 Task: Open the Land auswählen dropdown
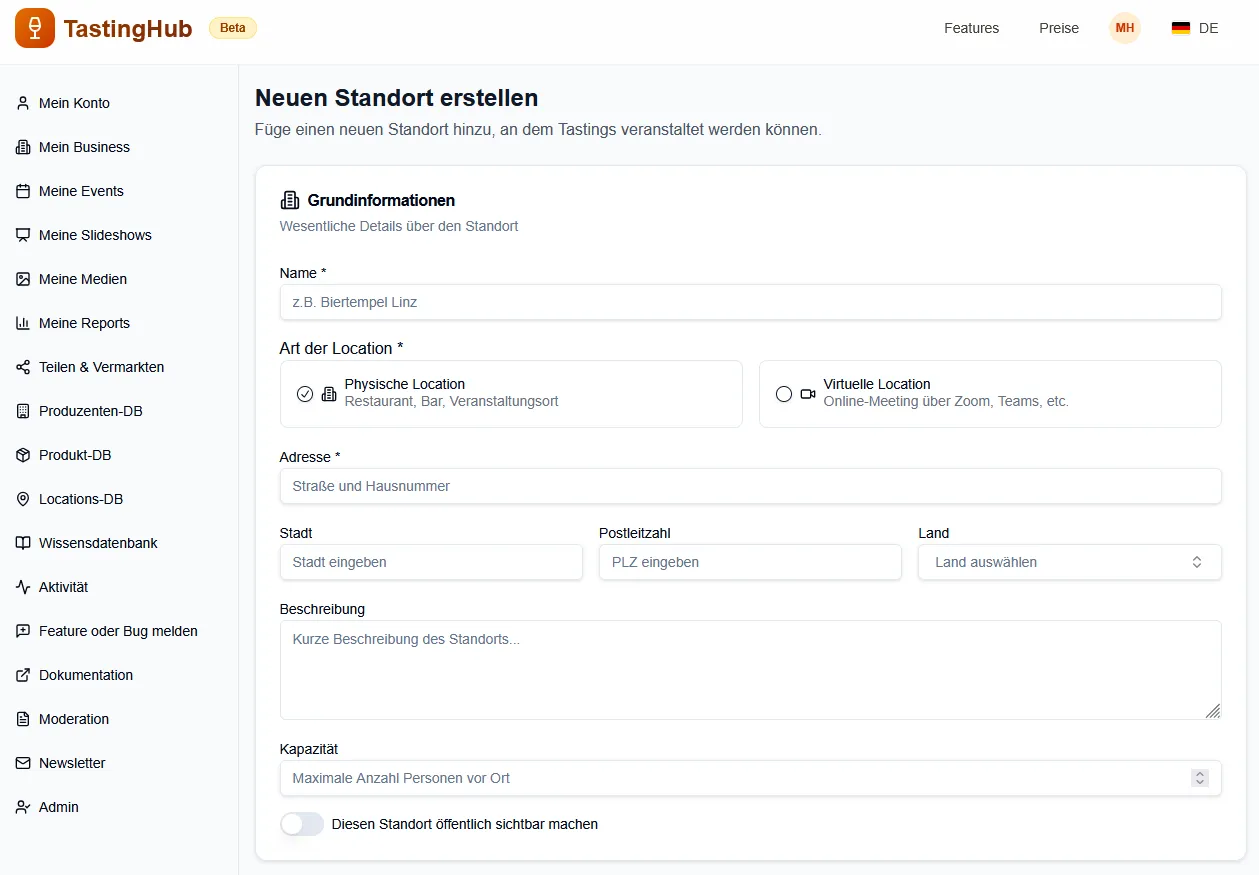coord(1069,562)
